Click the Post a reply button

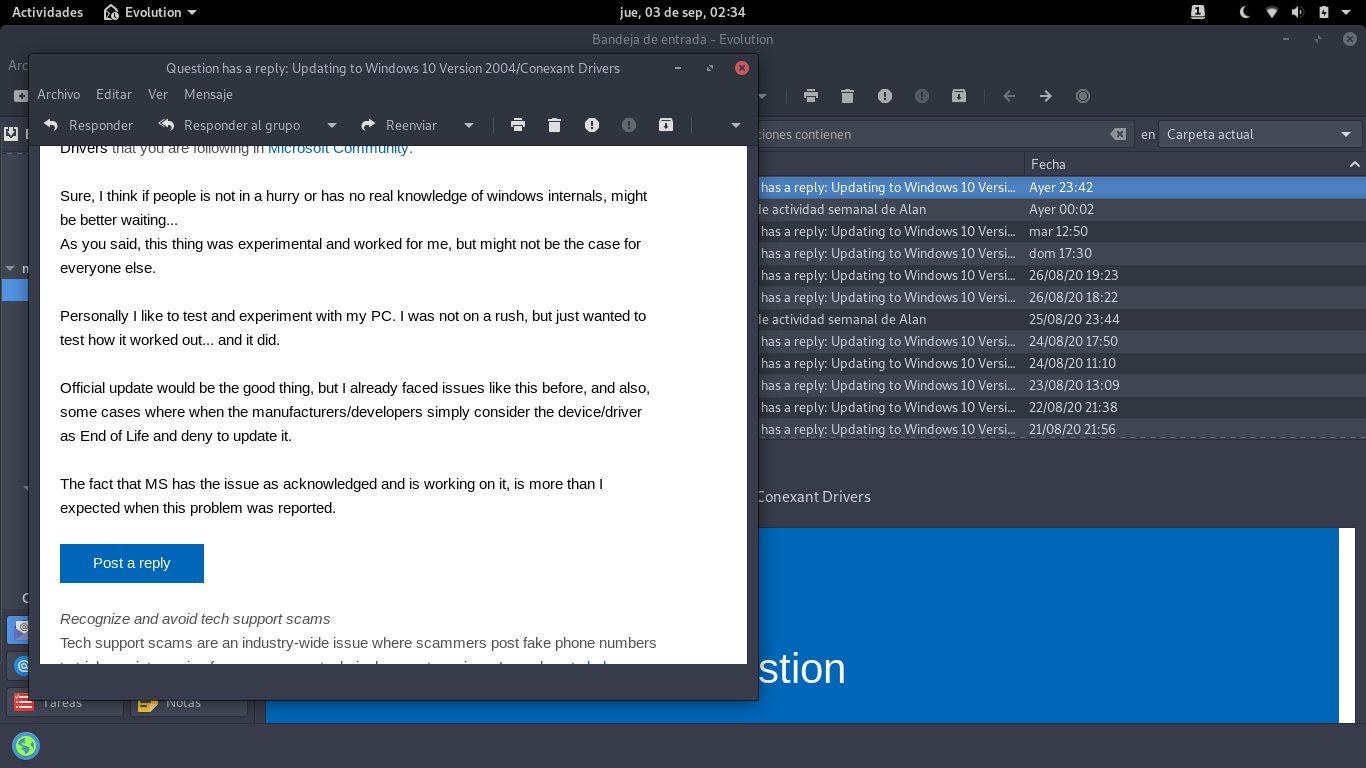pyautogui.click(x=132, y=563)
